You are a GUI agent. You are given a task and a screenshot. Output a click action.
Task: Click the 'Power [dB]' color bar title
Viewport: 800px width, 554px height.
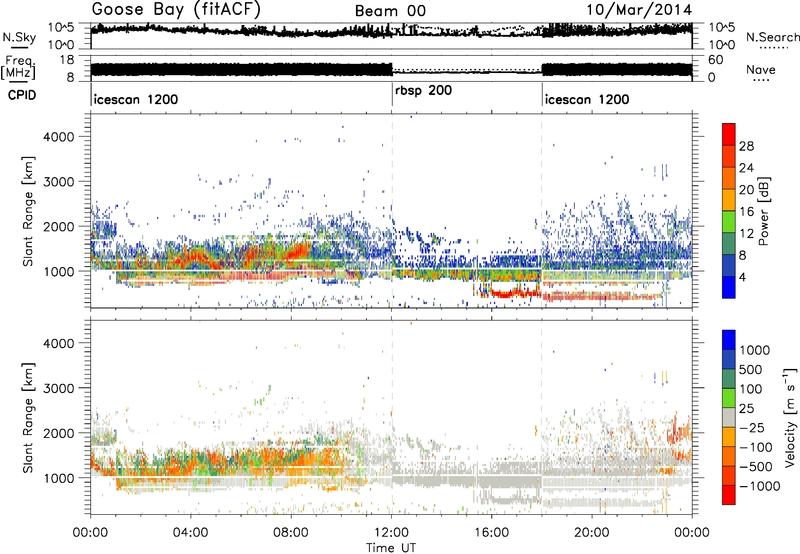[764, 211]
